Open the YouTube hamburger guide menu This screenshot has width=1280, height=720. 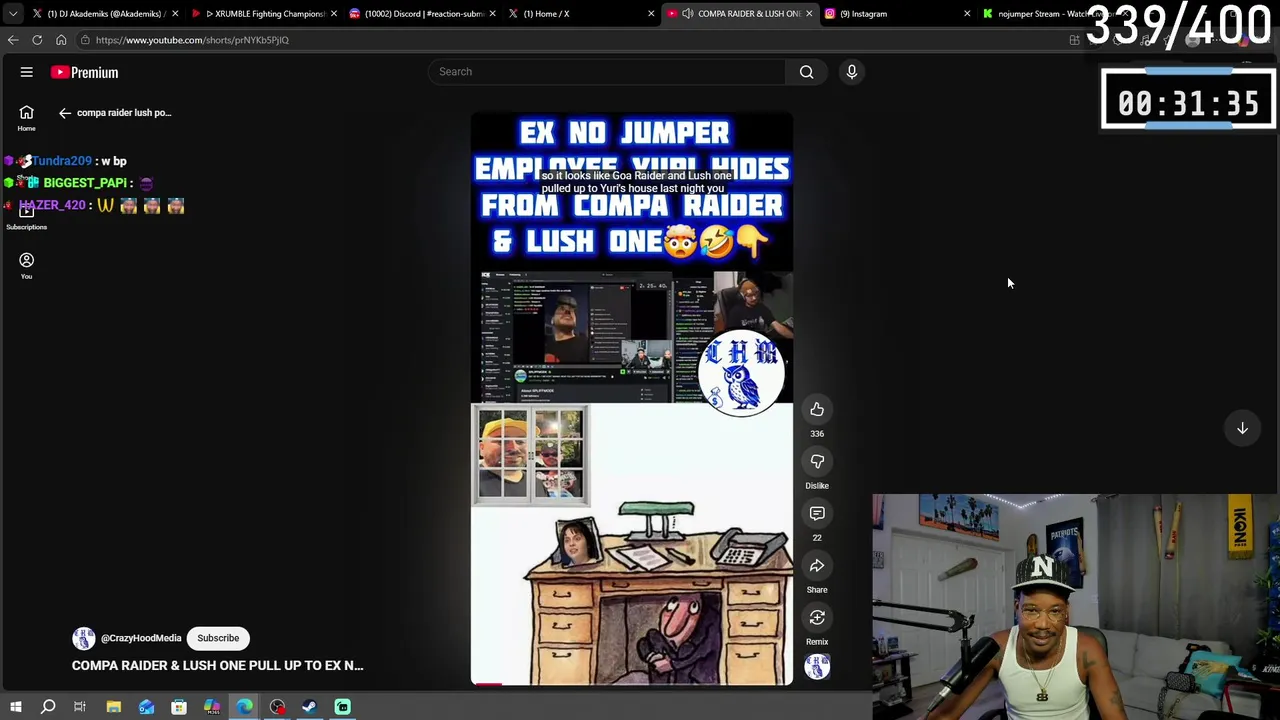(27, 72)
